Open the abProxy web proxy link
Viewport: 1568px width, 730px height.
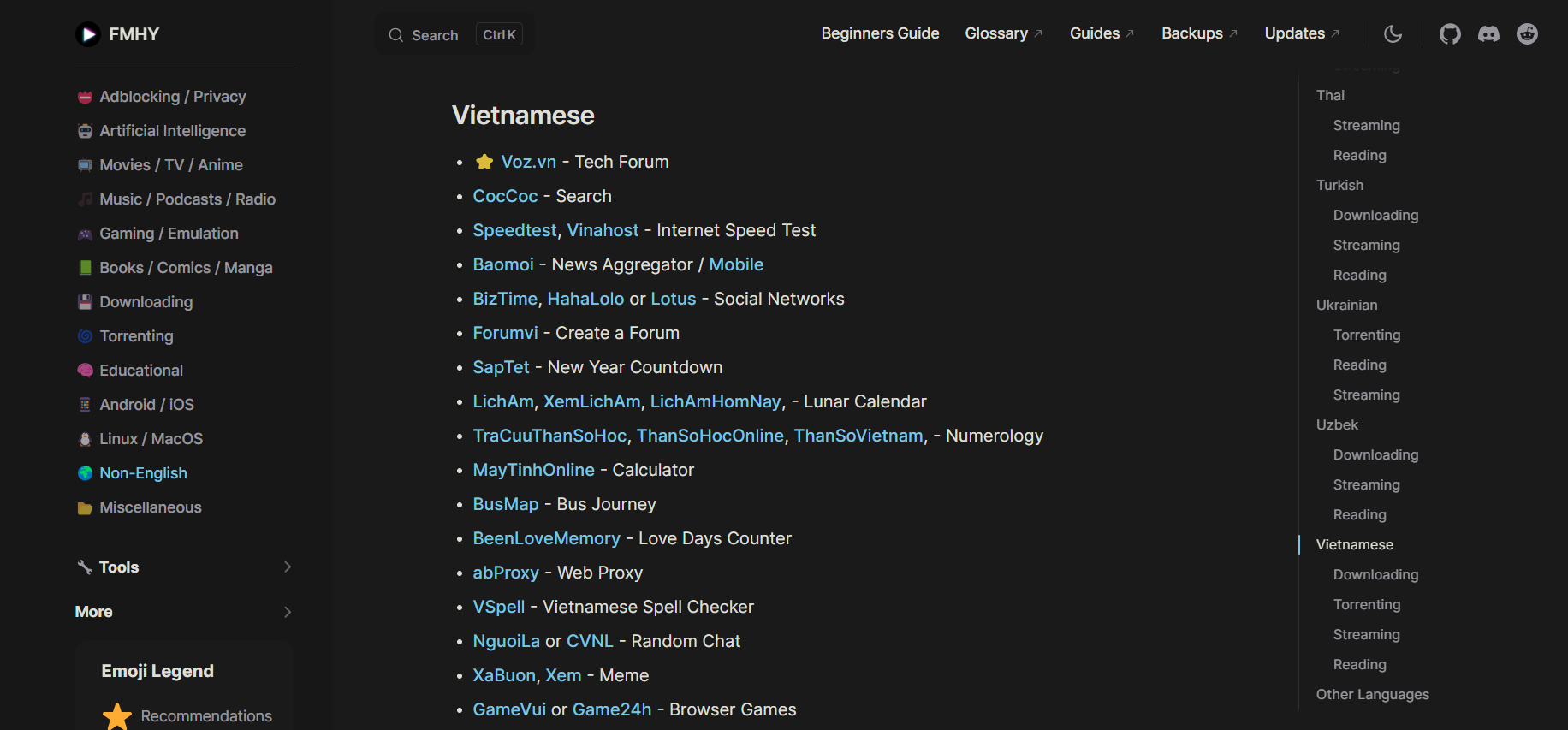tap(506, 573)
